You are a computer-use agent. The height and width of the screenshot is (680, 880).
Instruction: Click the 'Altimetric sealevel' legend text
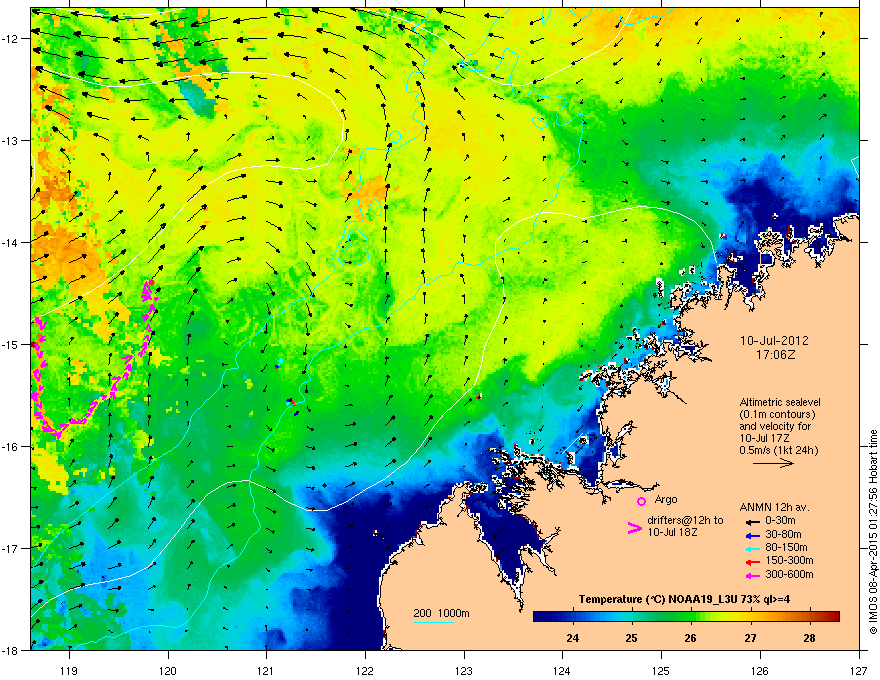(780, 402)
